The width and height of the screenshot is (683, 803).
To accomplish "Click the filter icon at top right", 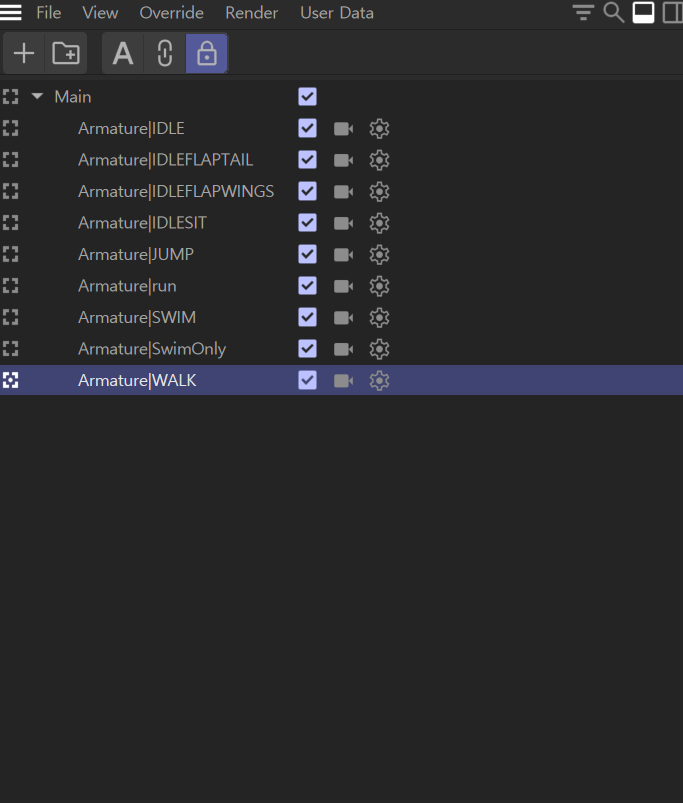I will (583, 13).
